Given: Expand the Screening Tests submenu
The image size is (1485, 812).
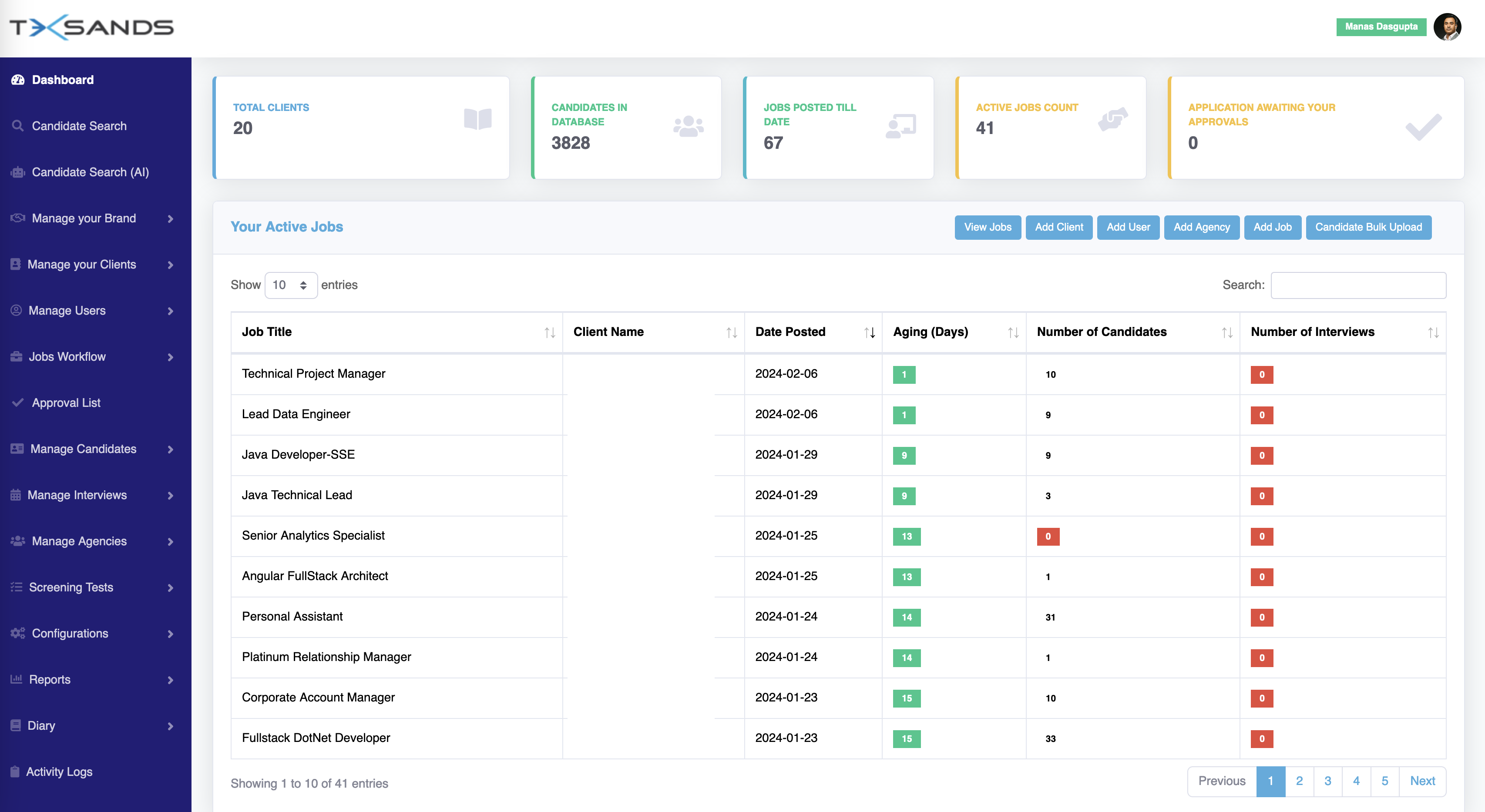Looking at the screenshot, I should click(170, 588).
